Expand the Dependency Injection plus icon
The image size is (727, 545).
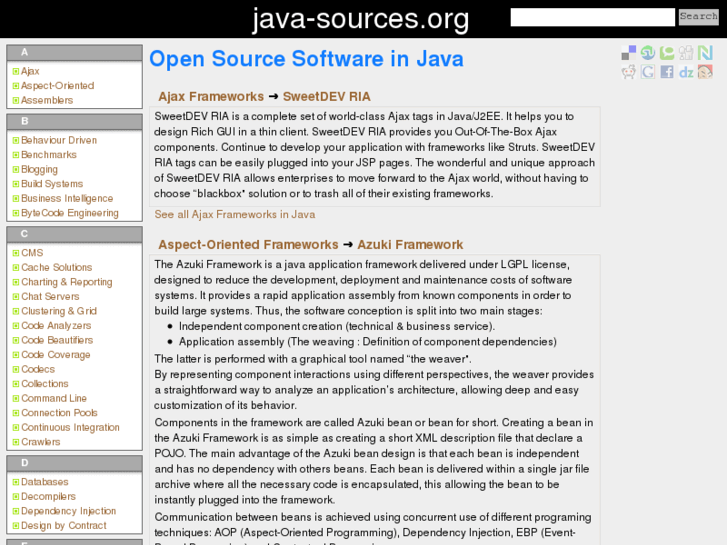coord(16,511)
